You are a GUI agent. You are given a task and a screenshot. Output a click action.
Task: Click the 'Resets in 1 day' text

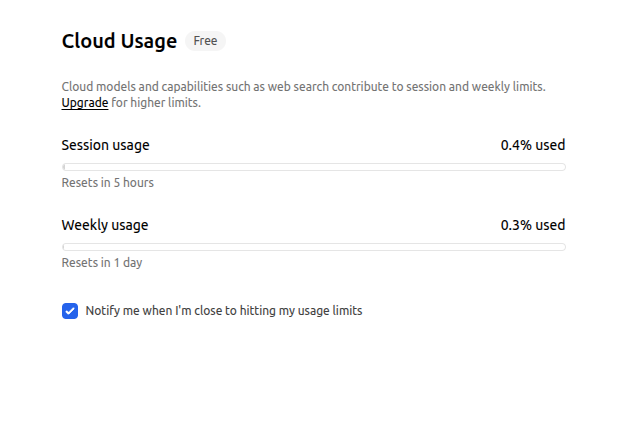pyautogui.click(x=102, y=263)
